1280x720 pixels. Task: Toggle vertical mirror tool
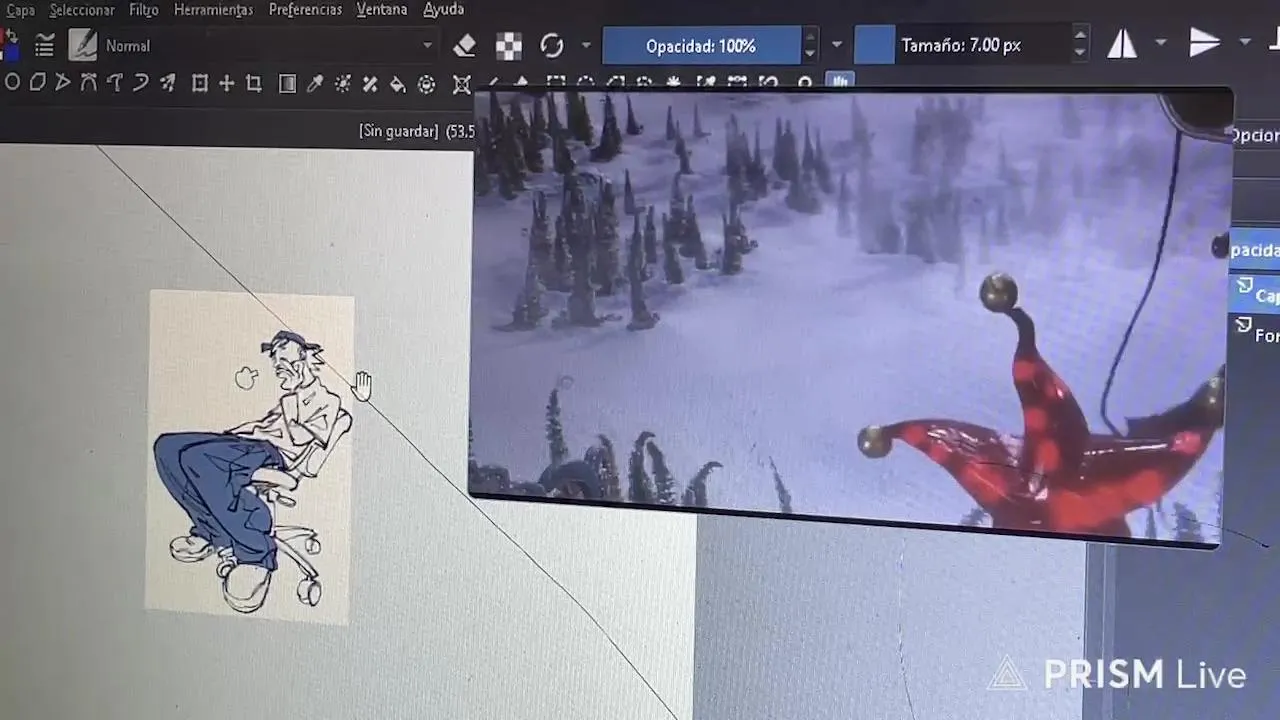coord(1205,42)
